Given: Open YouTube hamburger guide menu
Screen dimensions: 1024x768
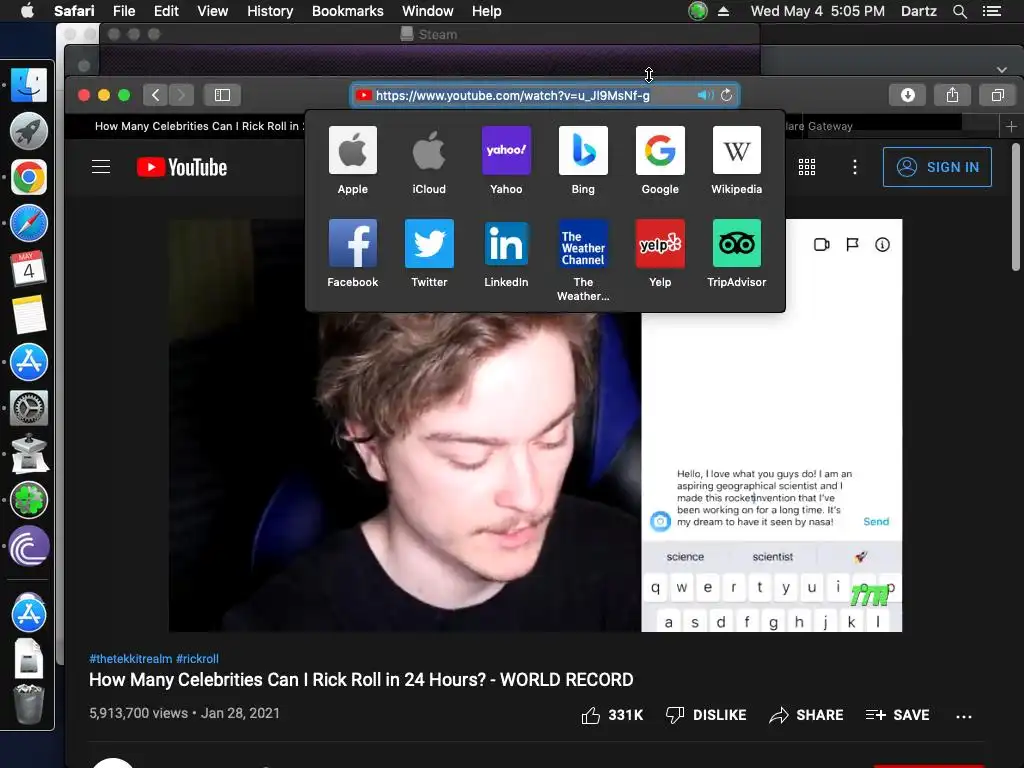Looking at the screenshot, I should [x=101, y=167].
